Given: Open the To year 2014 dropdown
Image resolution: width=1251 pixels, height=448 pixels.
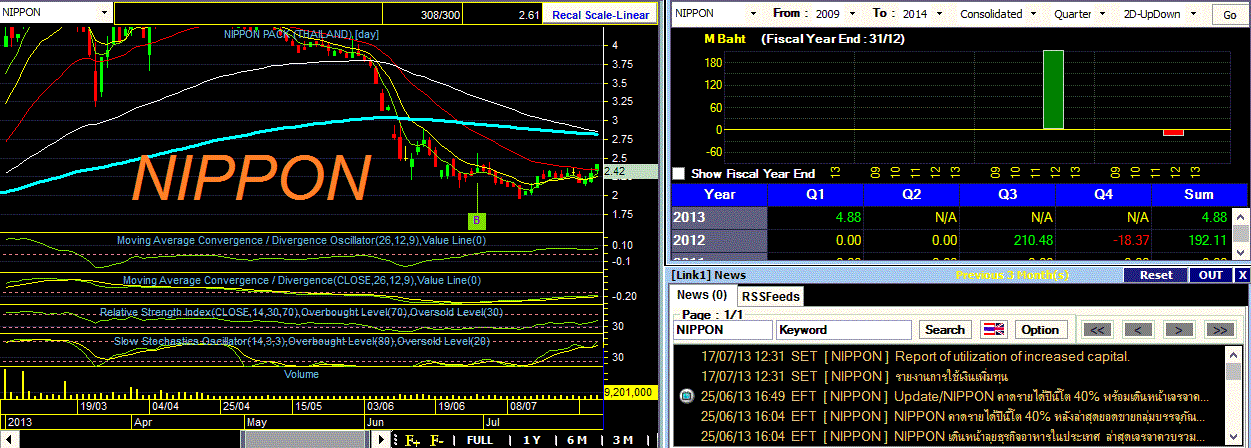Looking at the screenshot, I should 937,14.
